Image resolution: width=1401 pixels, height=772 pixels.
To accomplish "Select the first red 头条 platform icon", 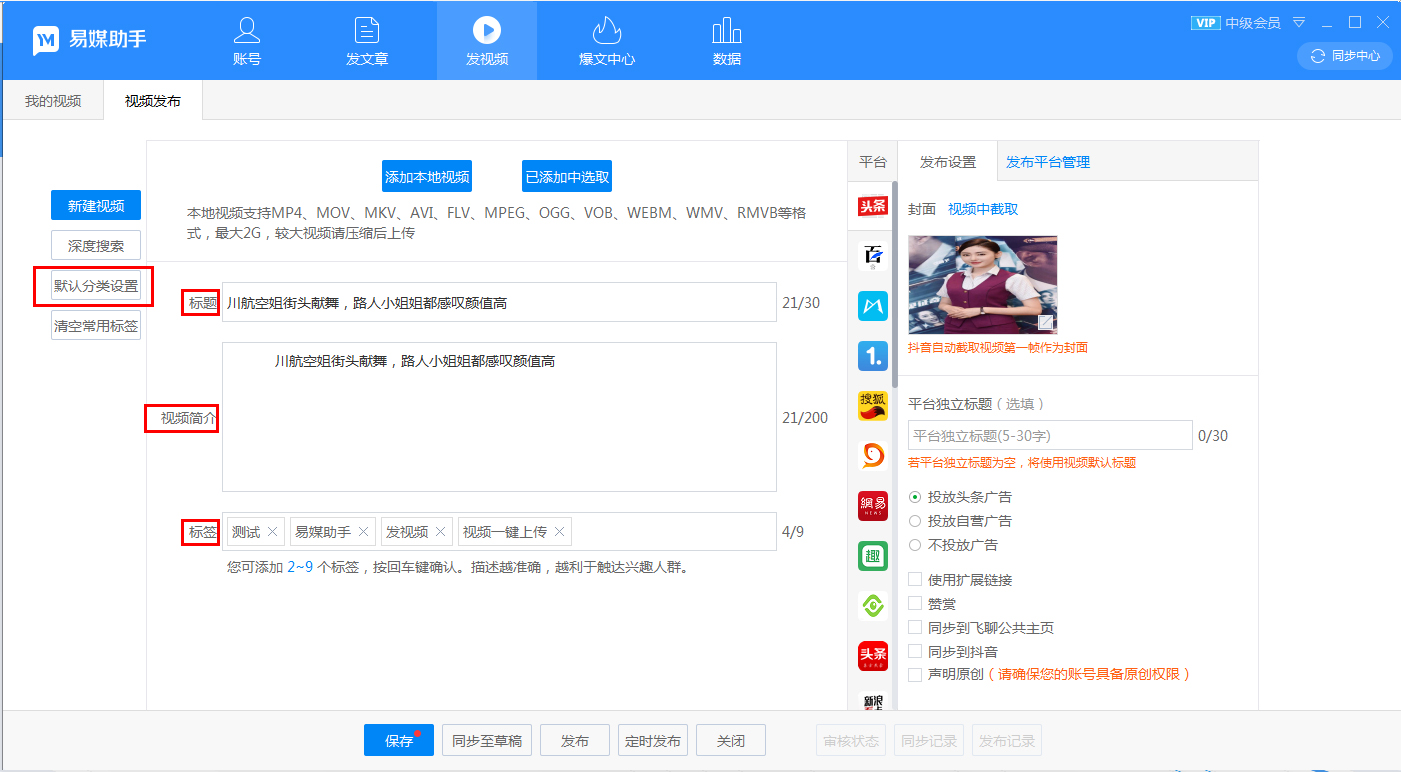I will click(x=872, y=206).
